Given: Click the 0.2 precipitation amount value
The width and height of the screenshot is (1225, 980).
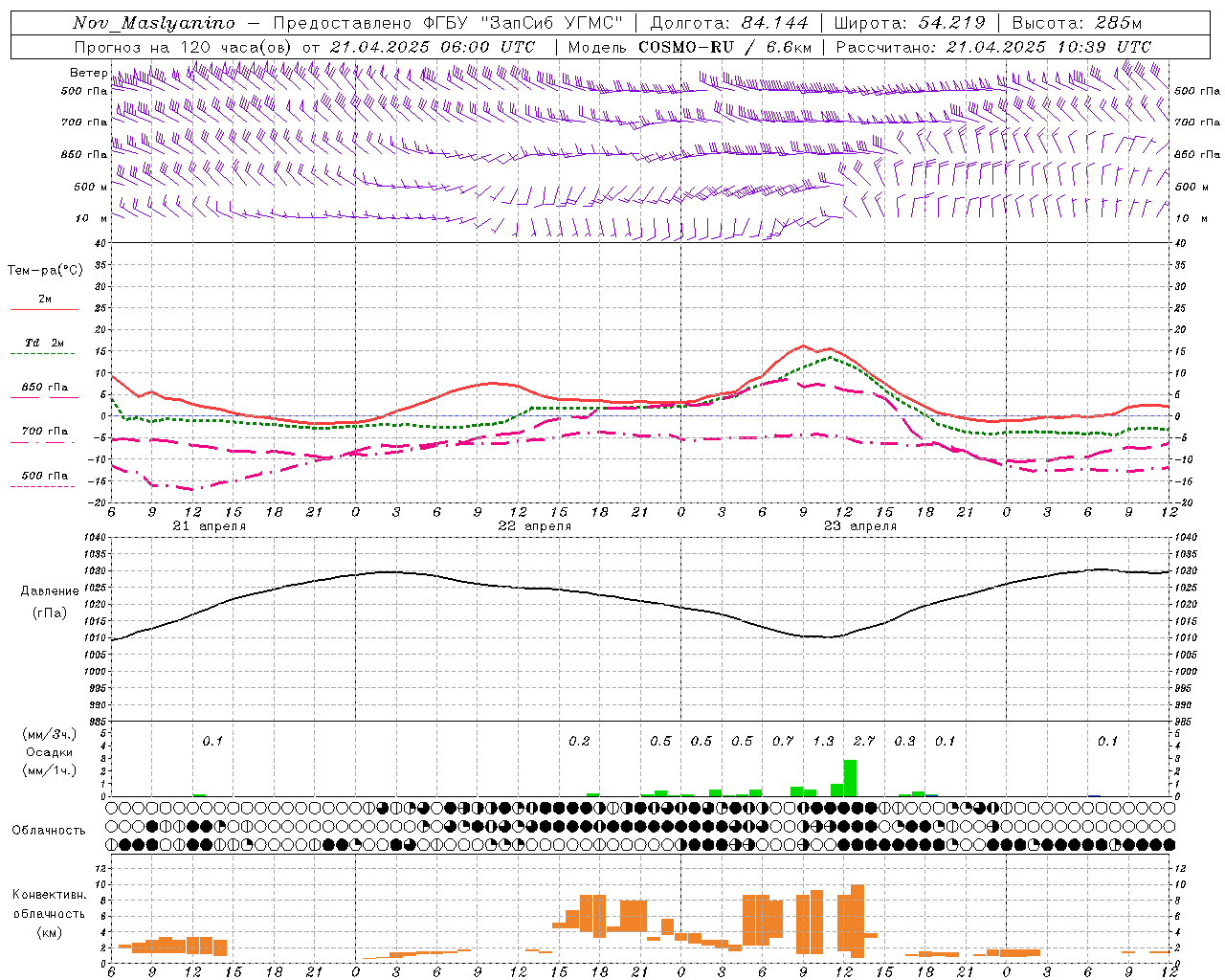Looking at the screenshot, I should [x=579, y=741].
